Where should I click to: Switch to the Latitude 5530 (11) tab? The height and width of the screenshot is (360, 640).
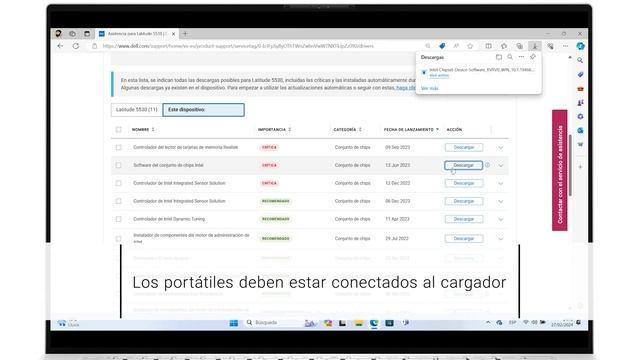137,110
